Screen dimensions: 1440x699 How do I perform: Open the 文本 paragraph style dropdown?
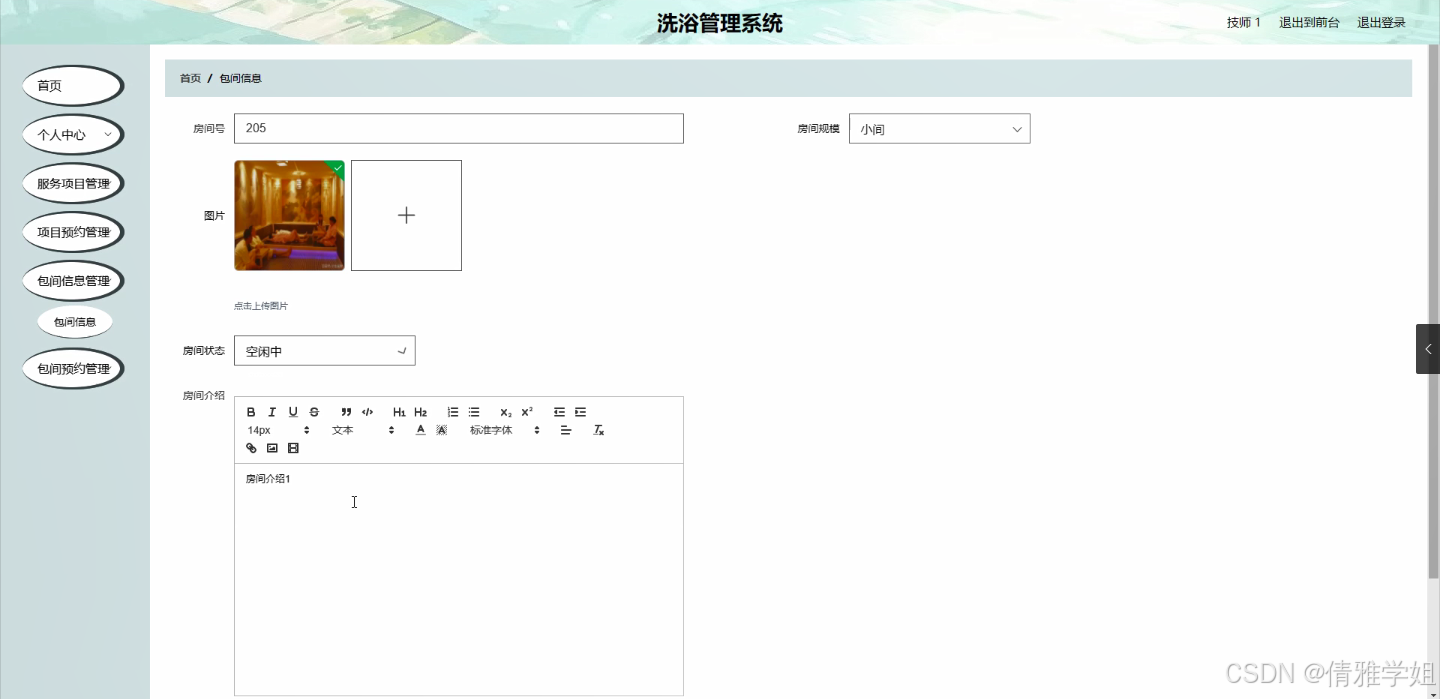363,430
